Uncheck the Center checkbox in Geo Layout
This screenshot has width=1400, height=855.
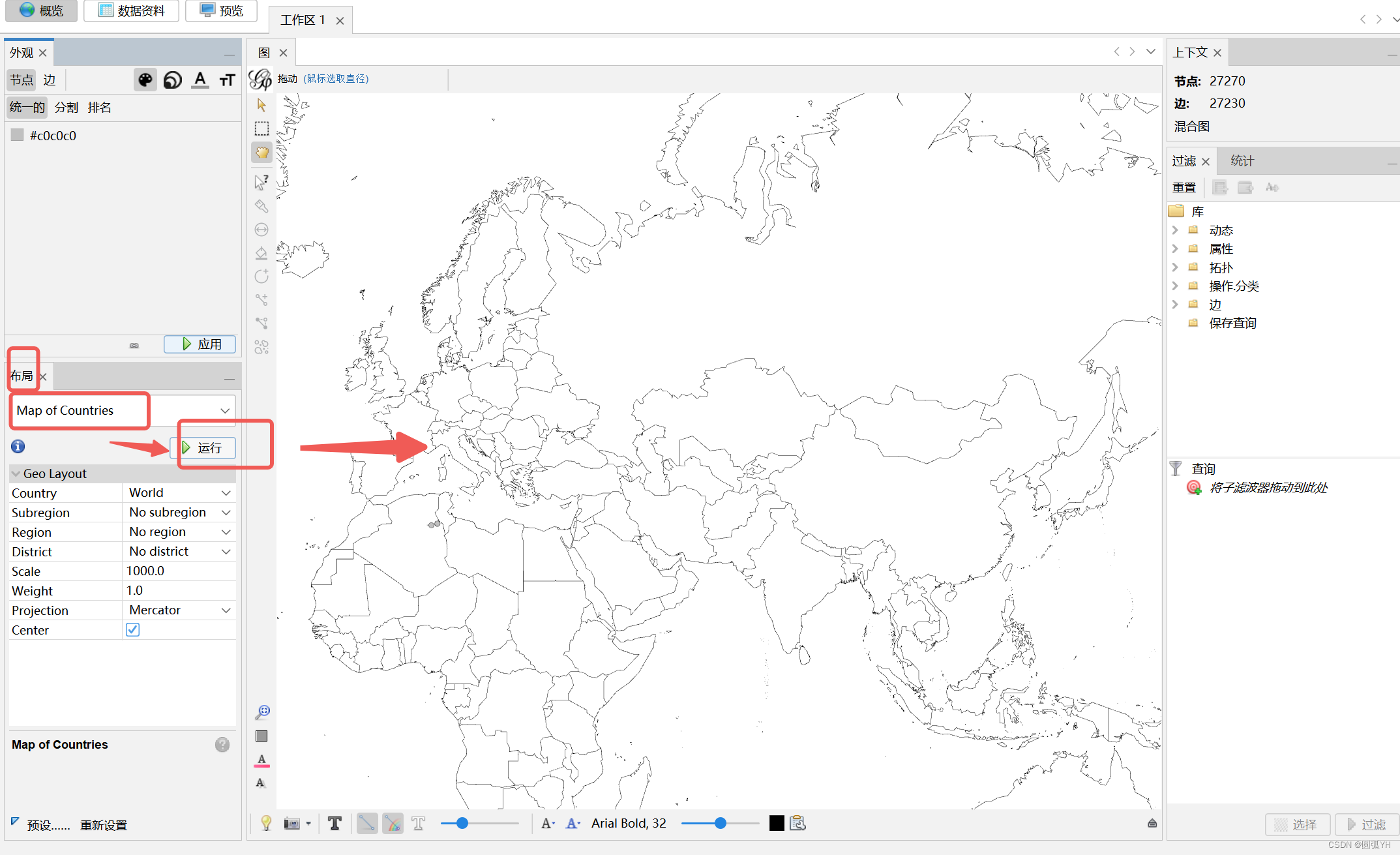[132, 629]
